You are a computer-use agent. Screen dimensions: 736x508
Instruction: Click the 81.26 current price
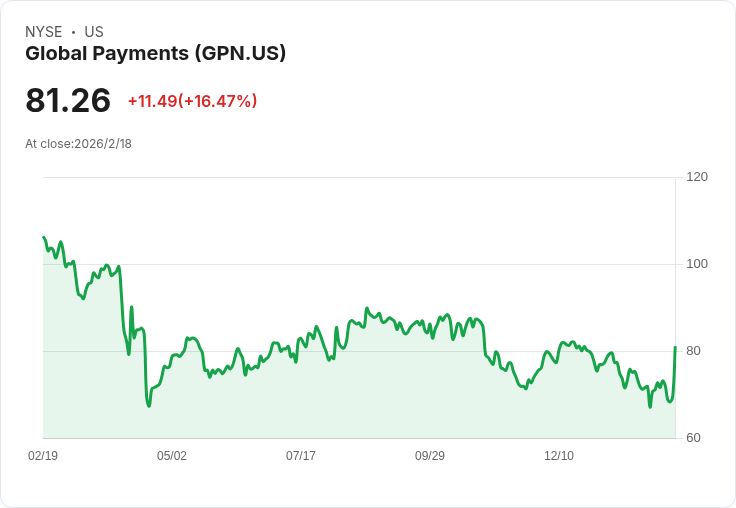(68, 101)
